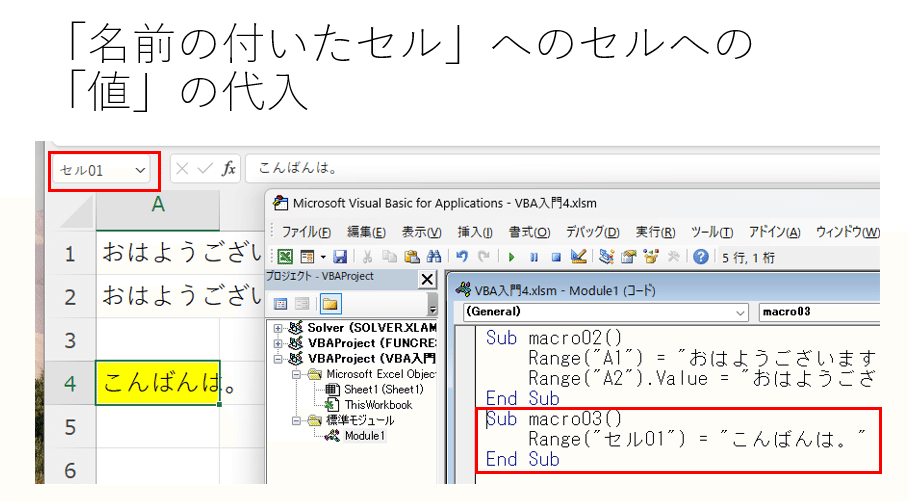Select Module1 in project tree
This screenshot has height=502, width=909.
coord(364,436)
